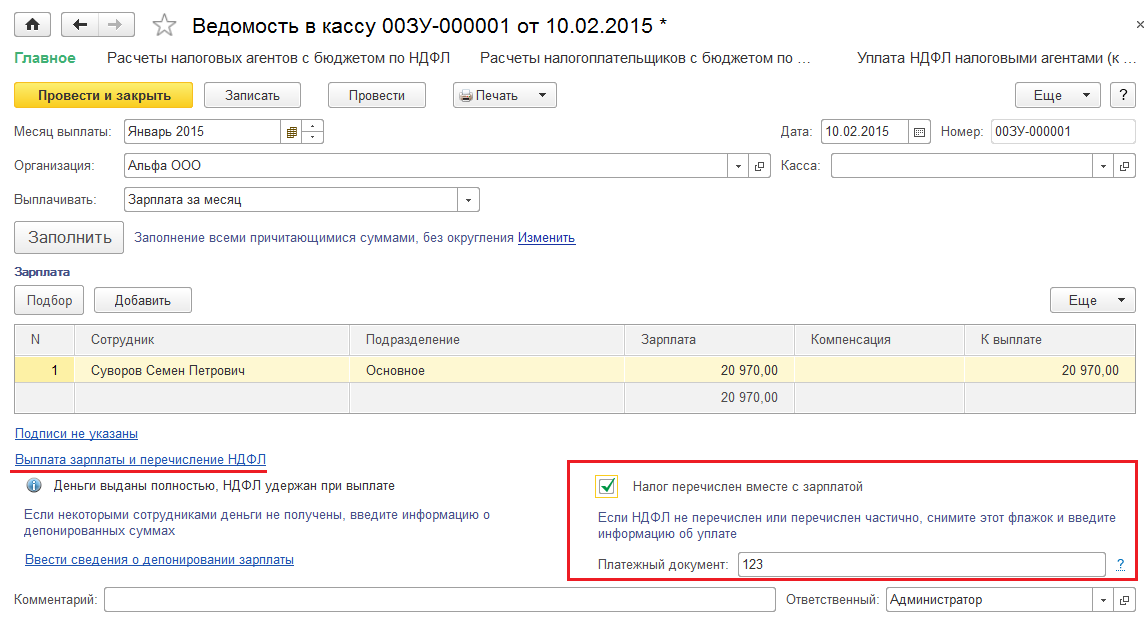Image resolution: width=1145 pixels, height=617 pixels.
Task: Navigate forward with the right arrow
Action: coord(115,24)
